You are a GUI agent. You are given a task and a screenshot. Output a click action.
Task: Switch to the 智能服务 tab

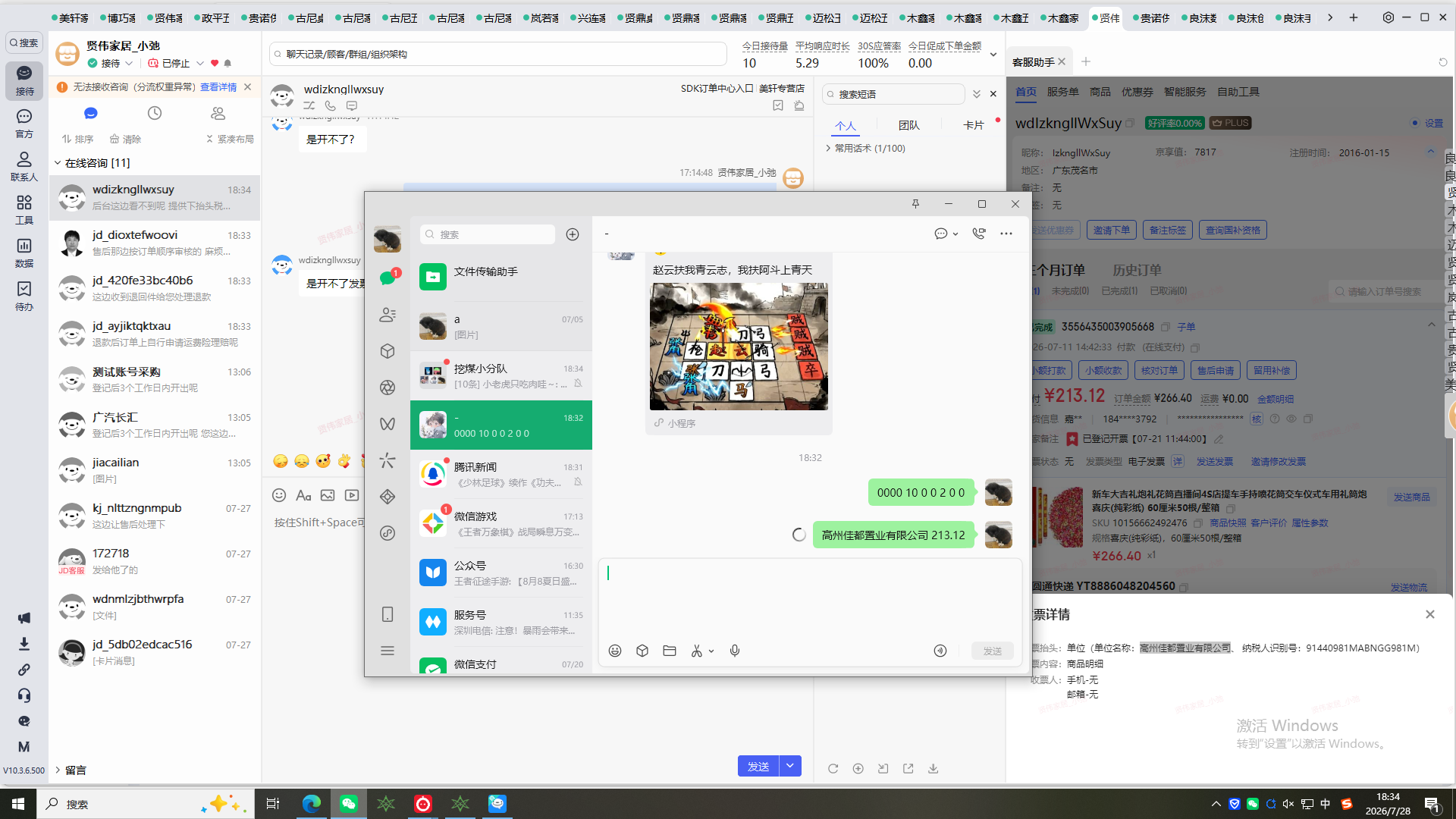pos(1185,92)
